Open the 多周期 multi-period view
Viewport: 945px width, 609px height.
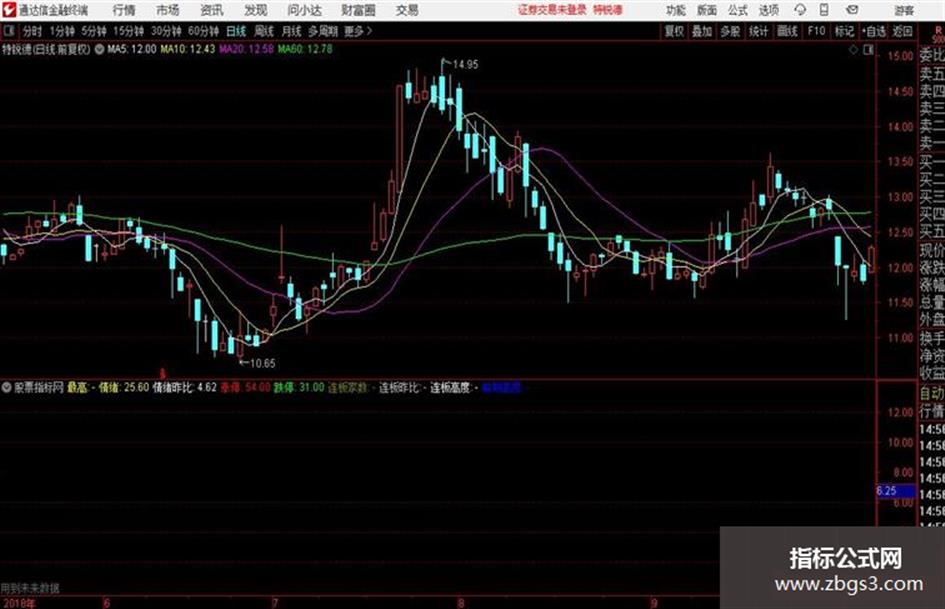(323, 31)
